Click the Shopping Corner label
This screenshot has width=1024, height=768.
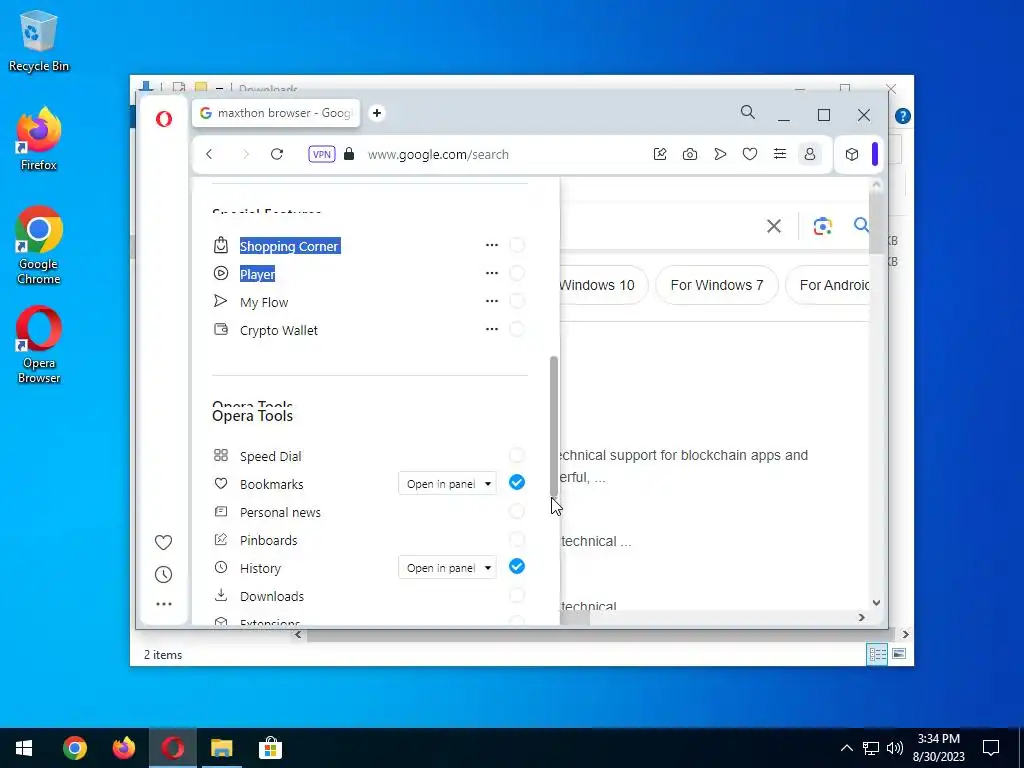click(289, 246)
